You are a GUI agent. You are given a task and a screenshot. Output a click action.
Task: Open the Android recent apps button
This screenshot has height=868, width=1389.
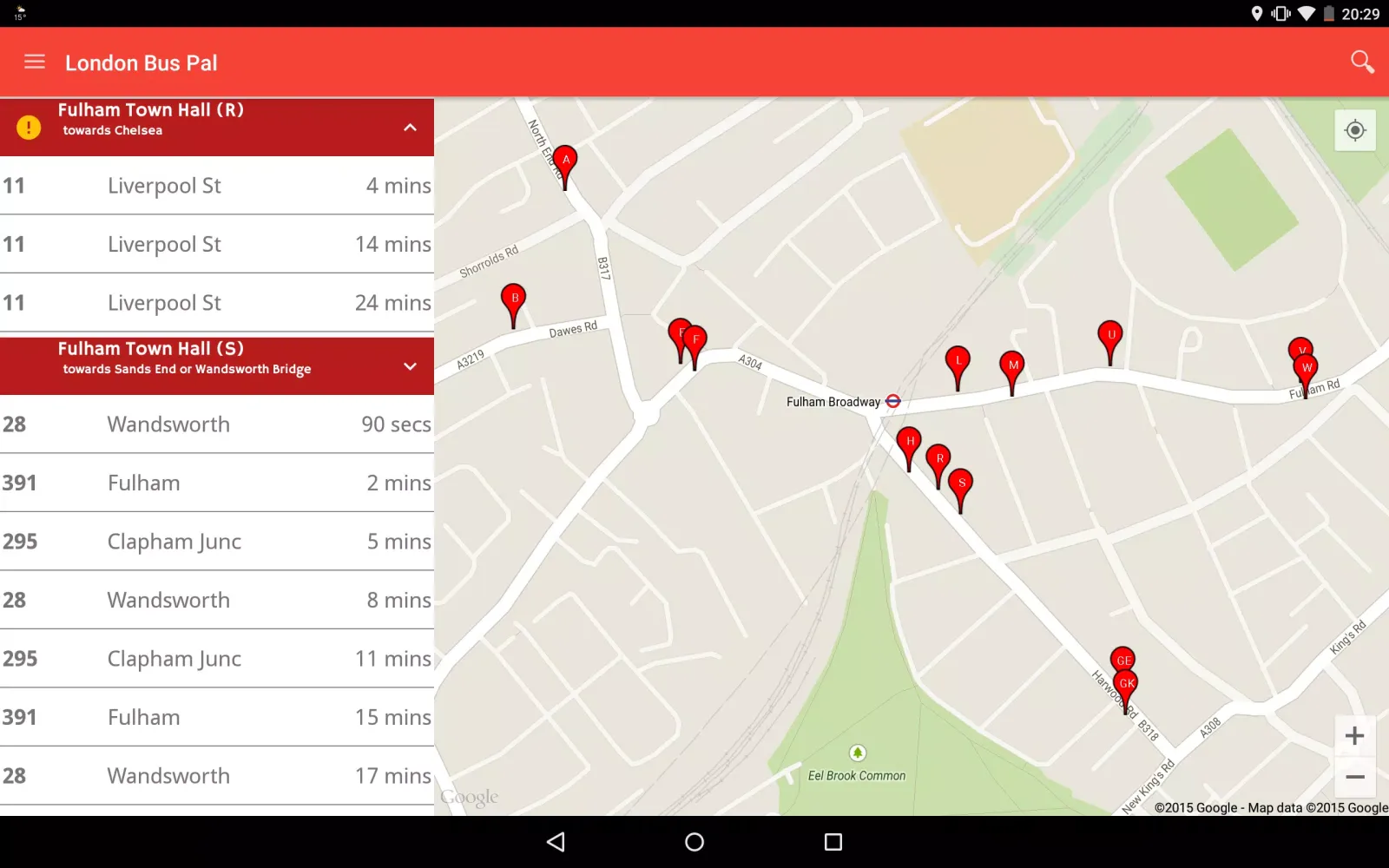point(833,841)
